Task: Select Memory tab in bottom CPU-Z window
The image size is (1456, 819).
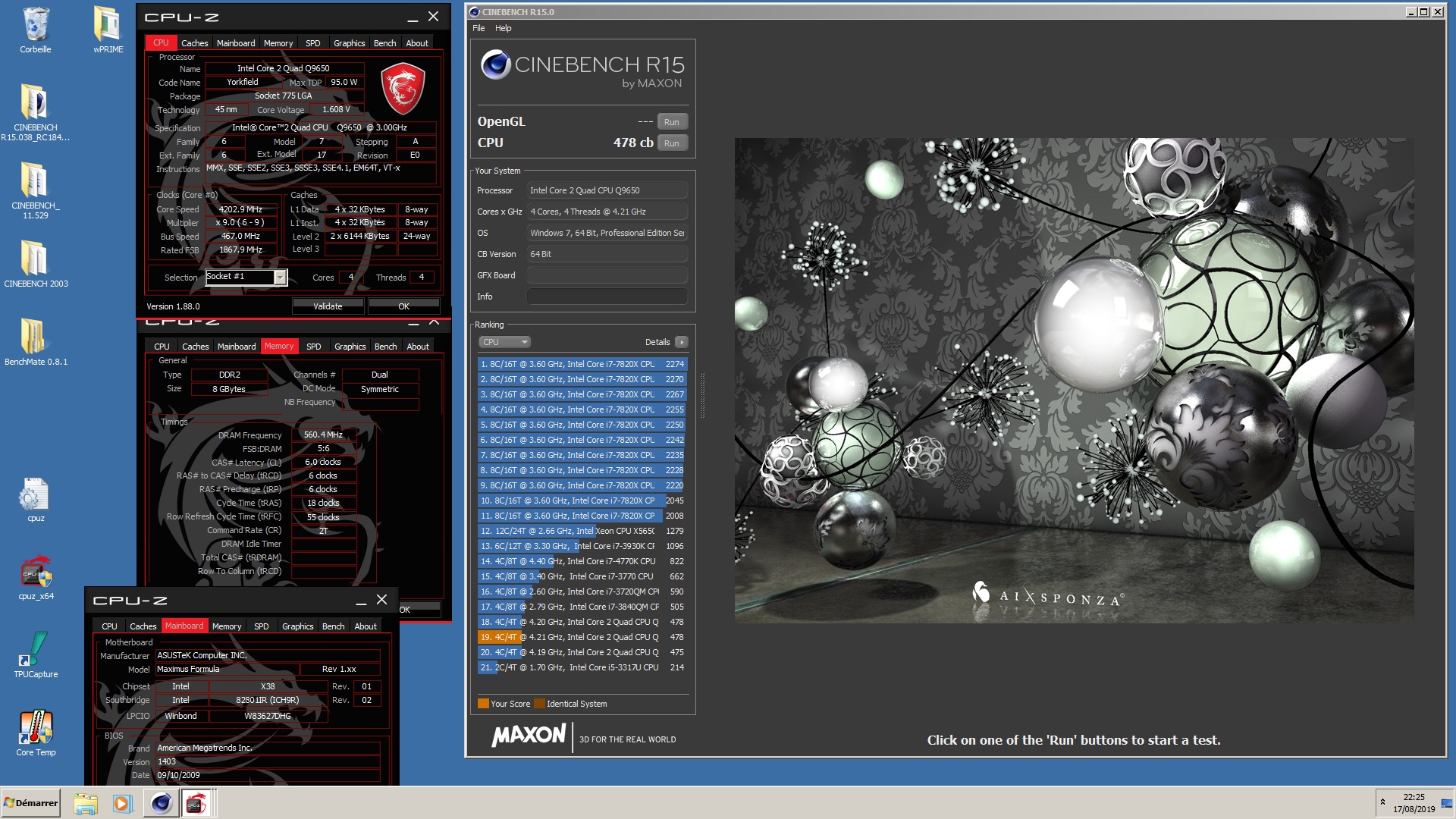Action: click(x=227, y=626)
